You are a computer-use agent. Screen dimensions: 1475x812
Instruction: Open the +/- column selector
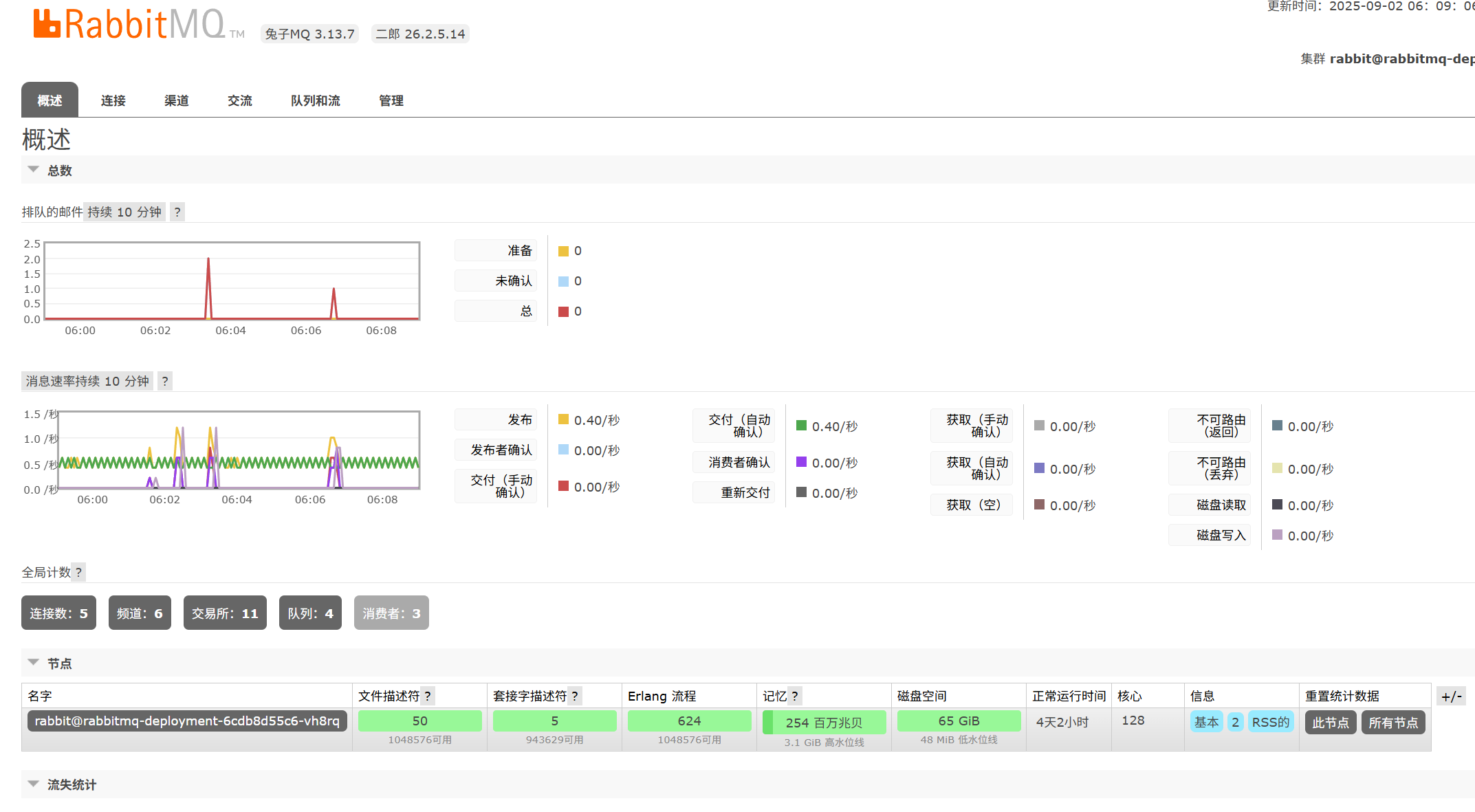coord(1451,695)
